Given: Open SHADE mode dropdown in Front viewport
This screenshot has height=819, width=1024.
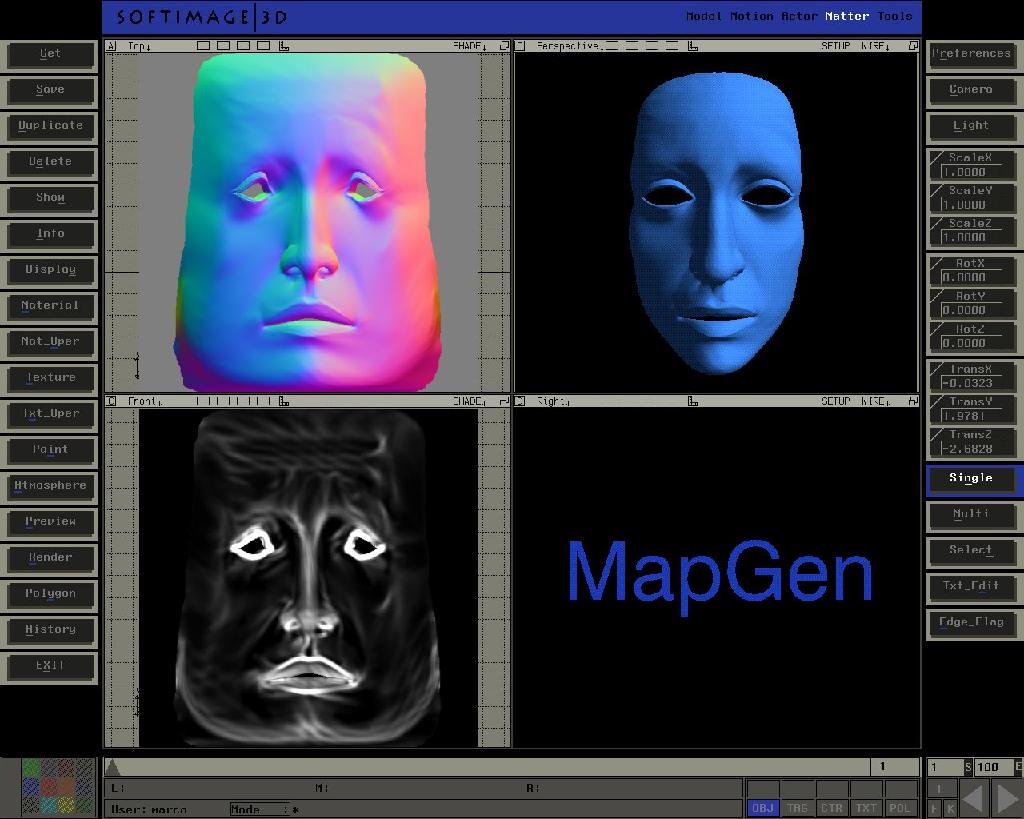Looking at the screenshot, I should click(x=470, y=401).
